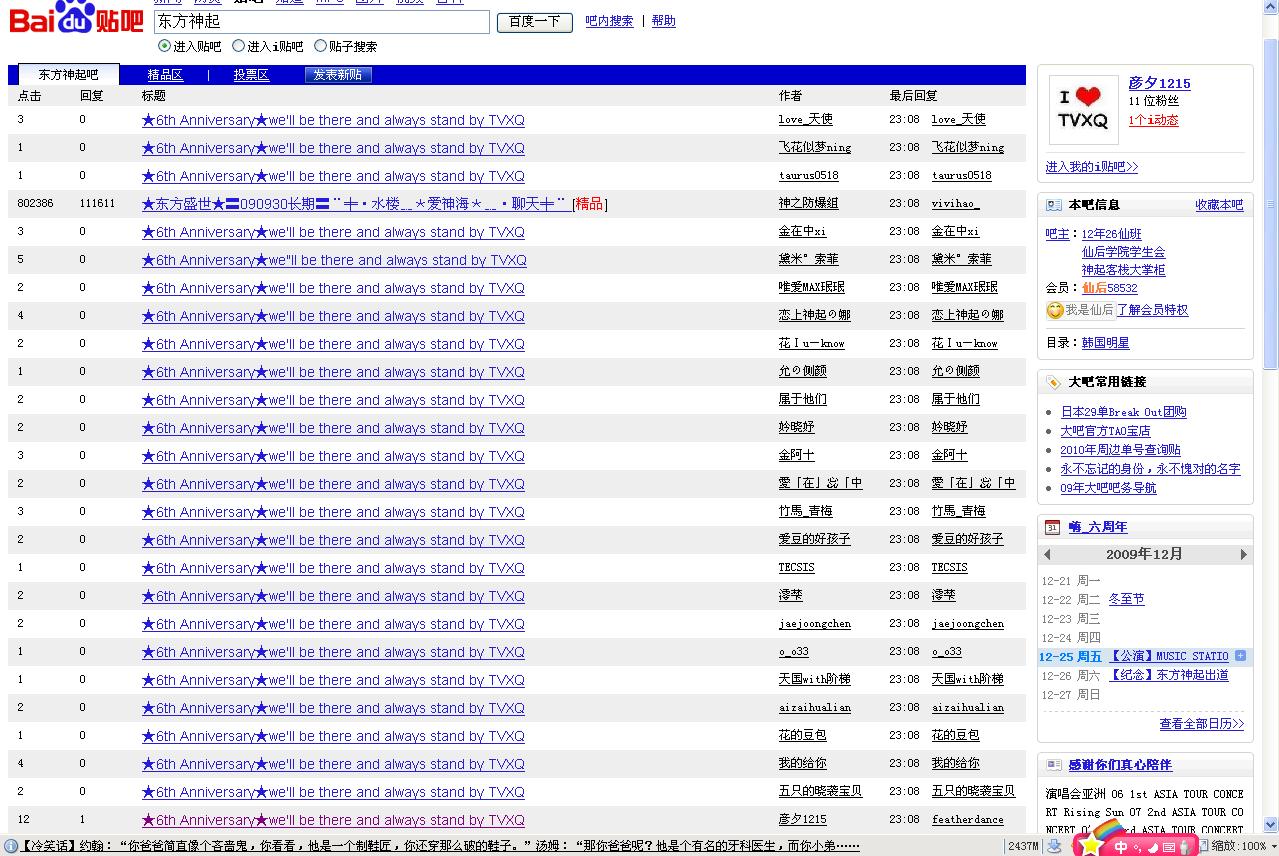Image resolution: width=1279 pixels, height=856 pixels.
Task: Click username 彦夕1215 in sidebar
Action: [1159, 83]
